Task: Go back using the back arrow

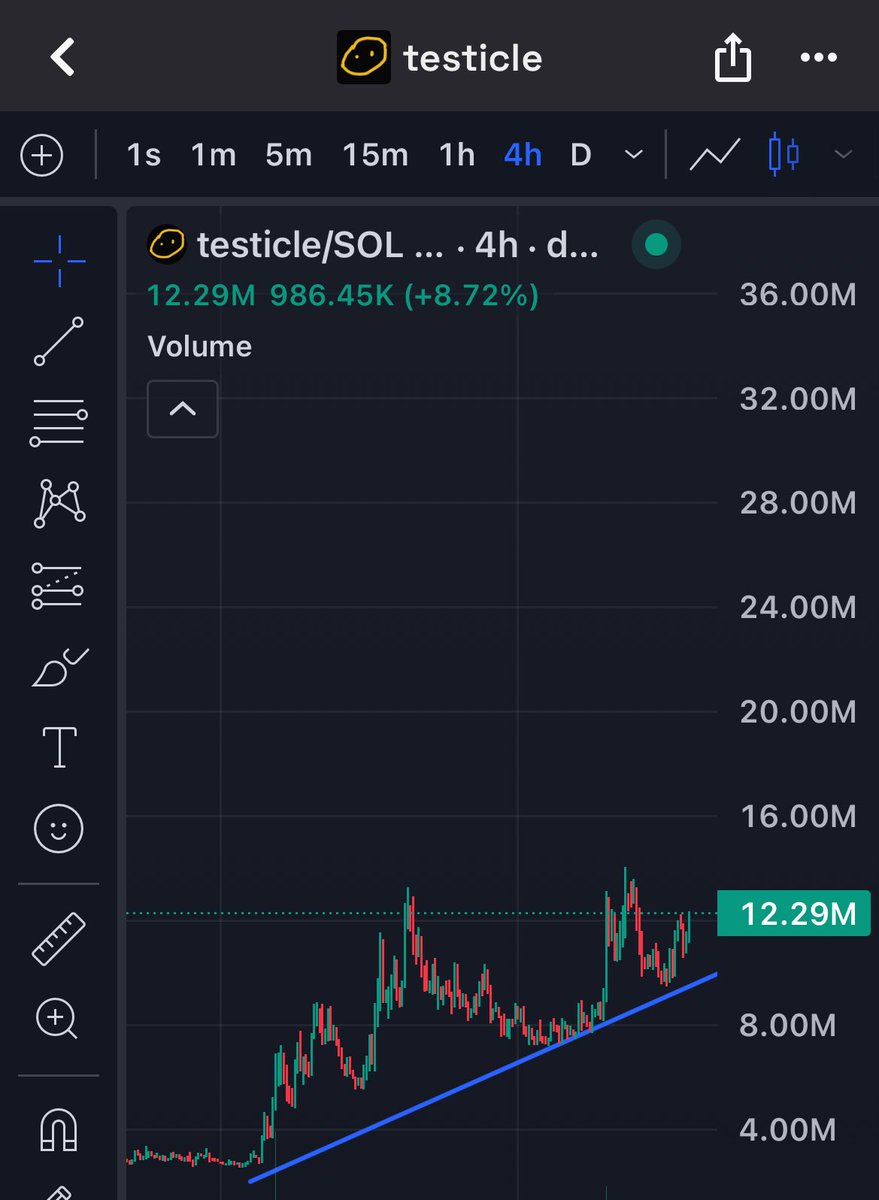Action: click(63, 57)
